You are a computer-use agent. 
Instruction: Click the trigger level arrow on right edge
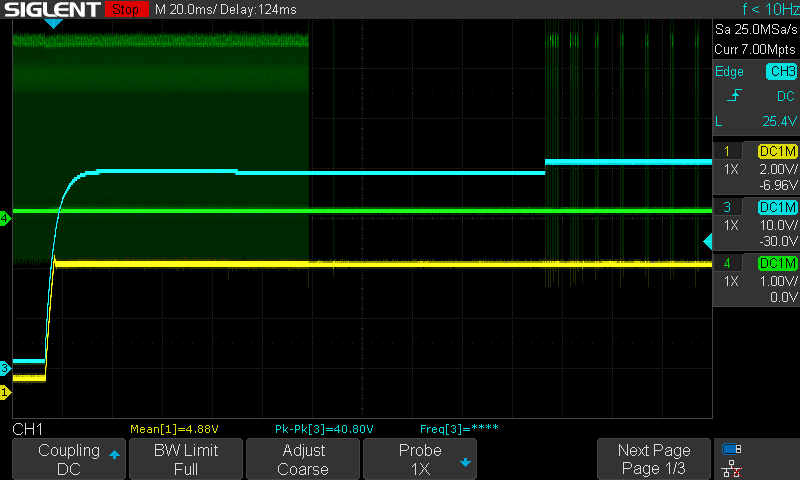click(x=707, y=242)
